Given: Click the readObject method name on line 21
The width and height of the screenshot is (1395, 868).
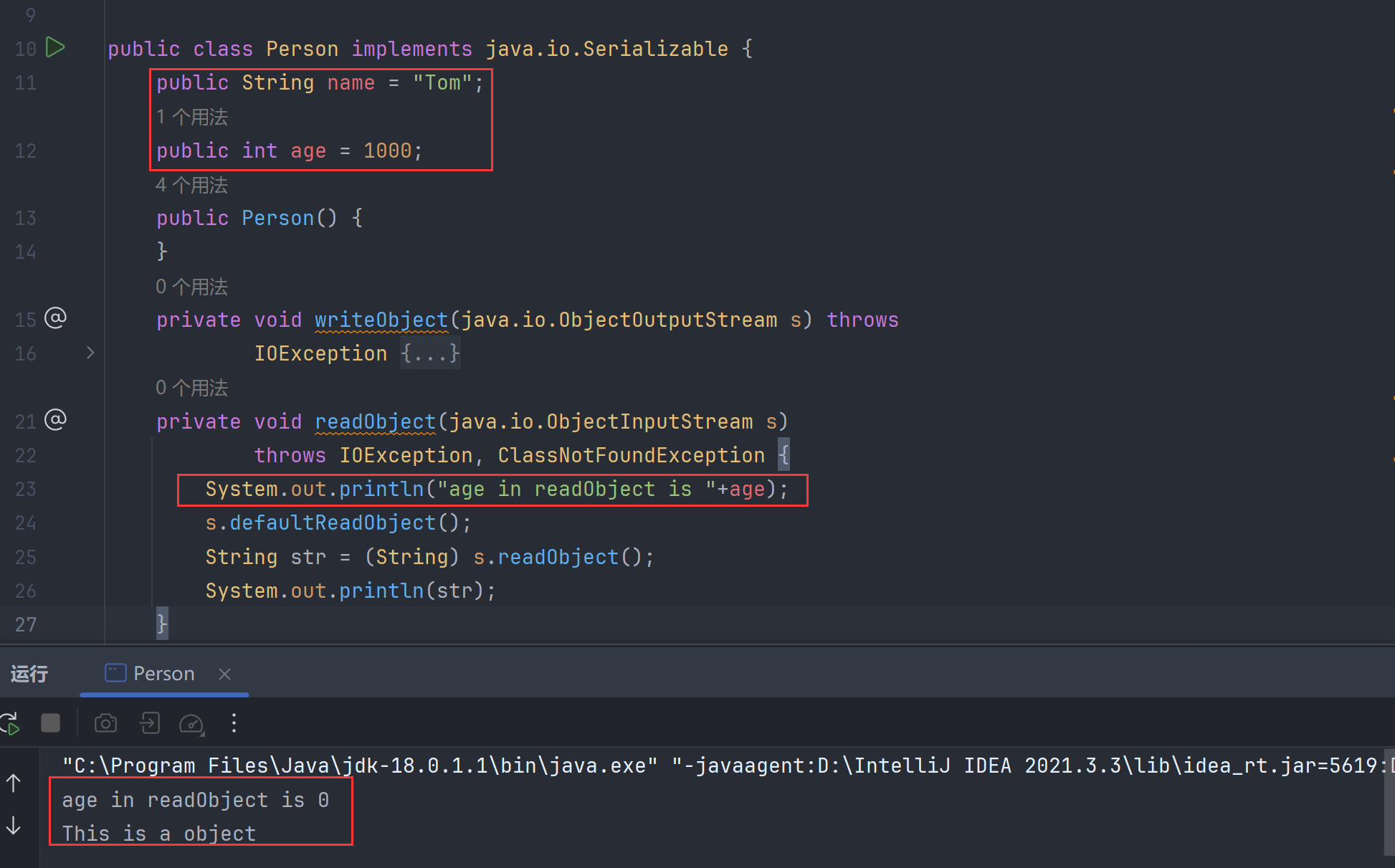Looking at the screenshot, I should click(375, 421).
